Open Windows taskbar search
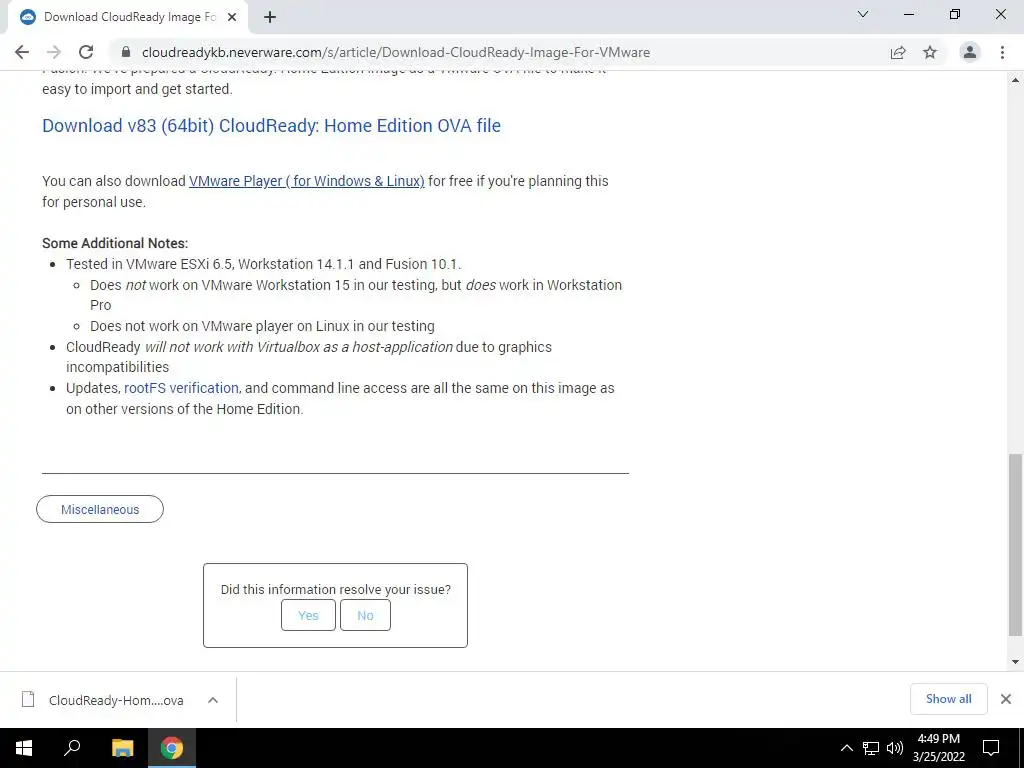 pyautogui.click(x=72, y=748)
